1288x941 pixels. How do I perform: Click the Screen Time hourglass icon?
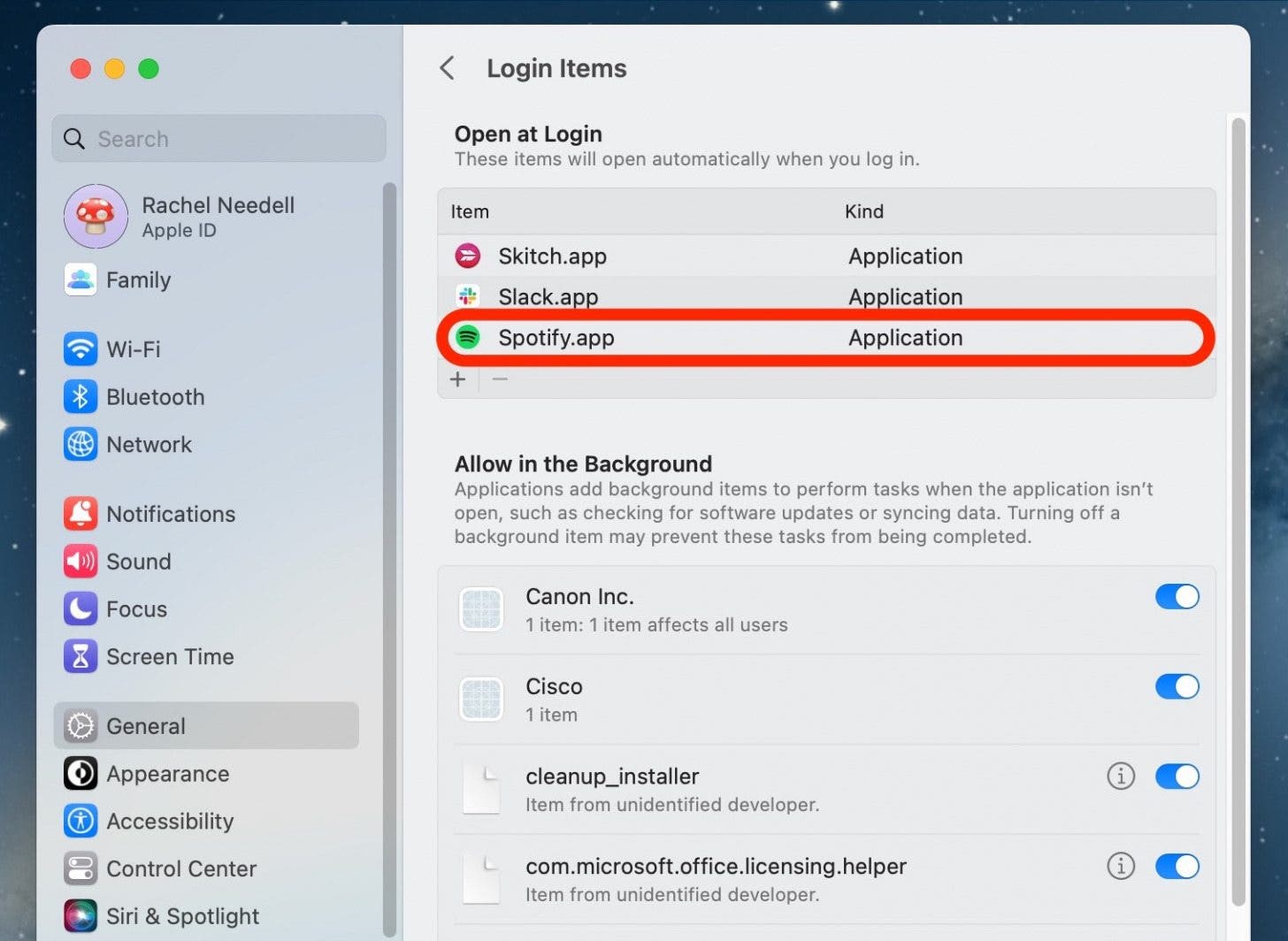(80, 657)
